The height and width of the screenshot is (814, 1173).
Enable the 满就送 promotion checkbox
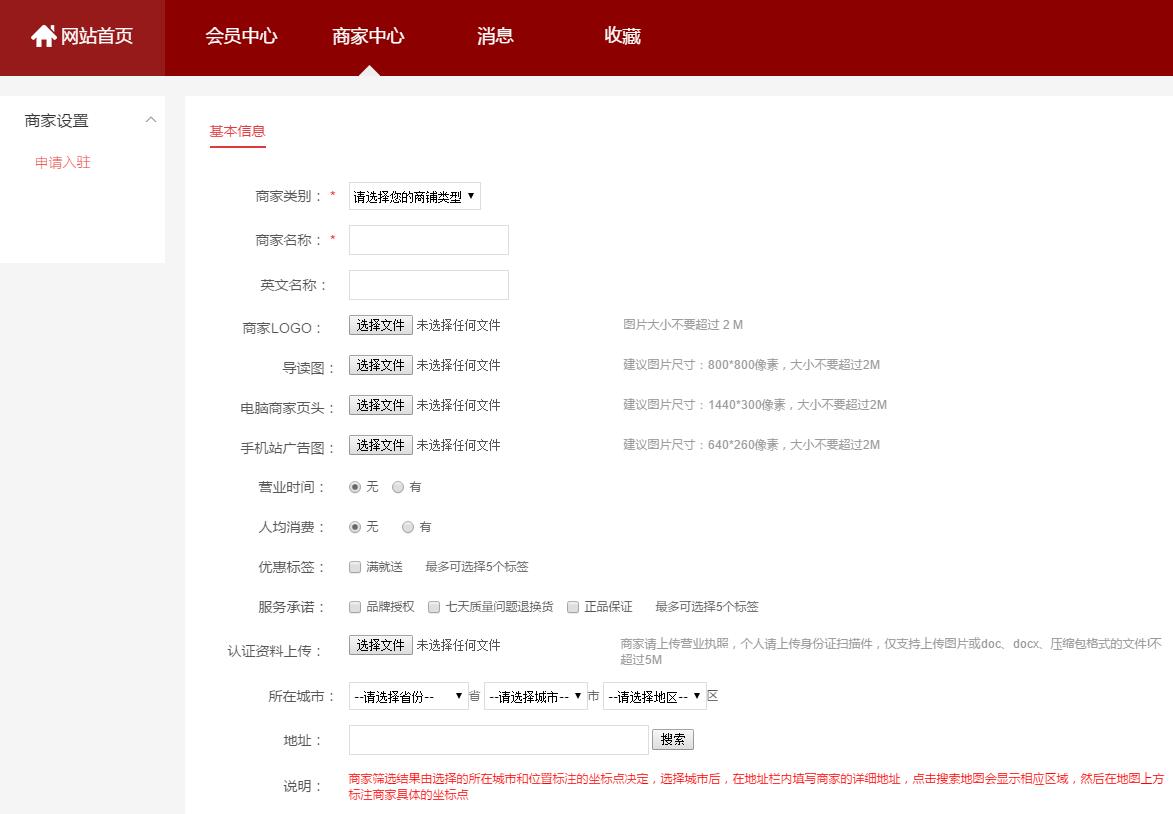coord(354,566)
